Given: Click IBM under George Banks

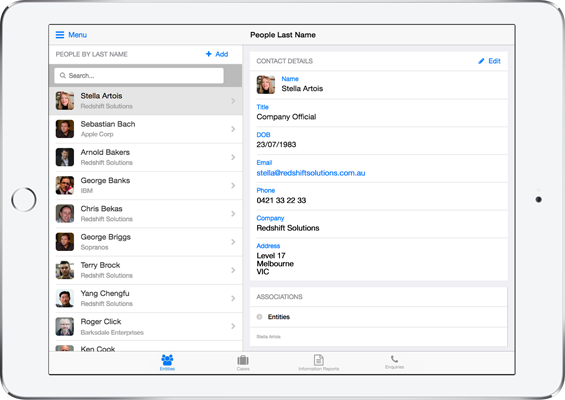Looking at the screenshot, I should click(86, 191).
